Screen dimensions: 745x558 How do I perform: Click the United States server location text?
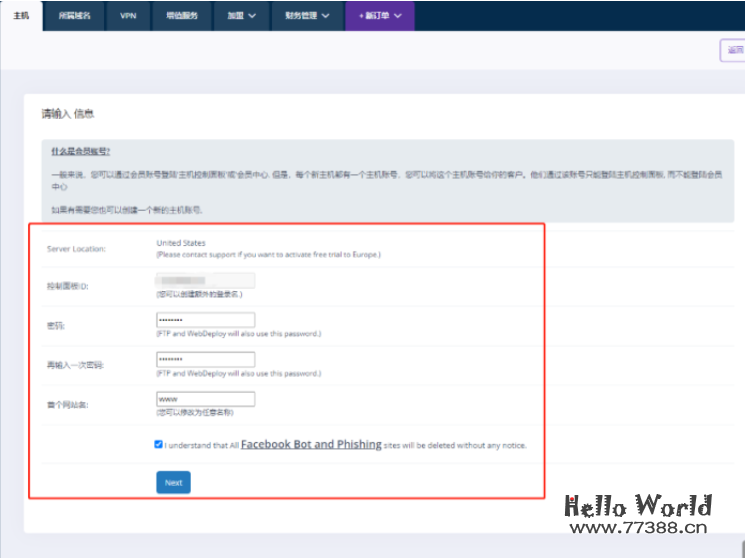pyautogui.click(x=180, y=243)
